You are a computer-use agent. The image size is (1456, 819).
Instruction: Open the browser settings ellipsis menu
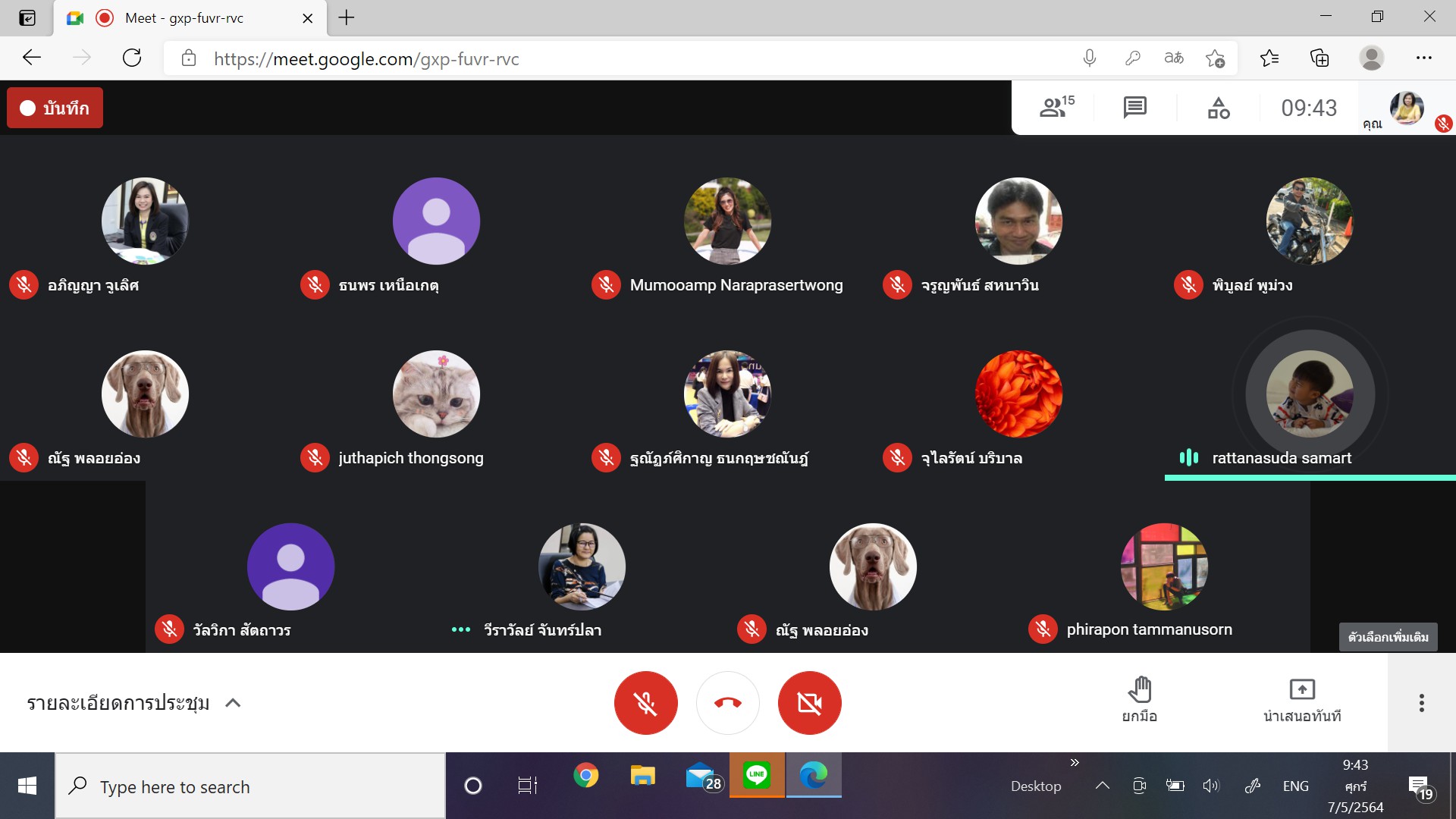coord(1423,58)
